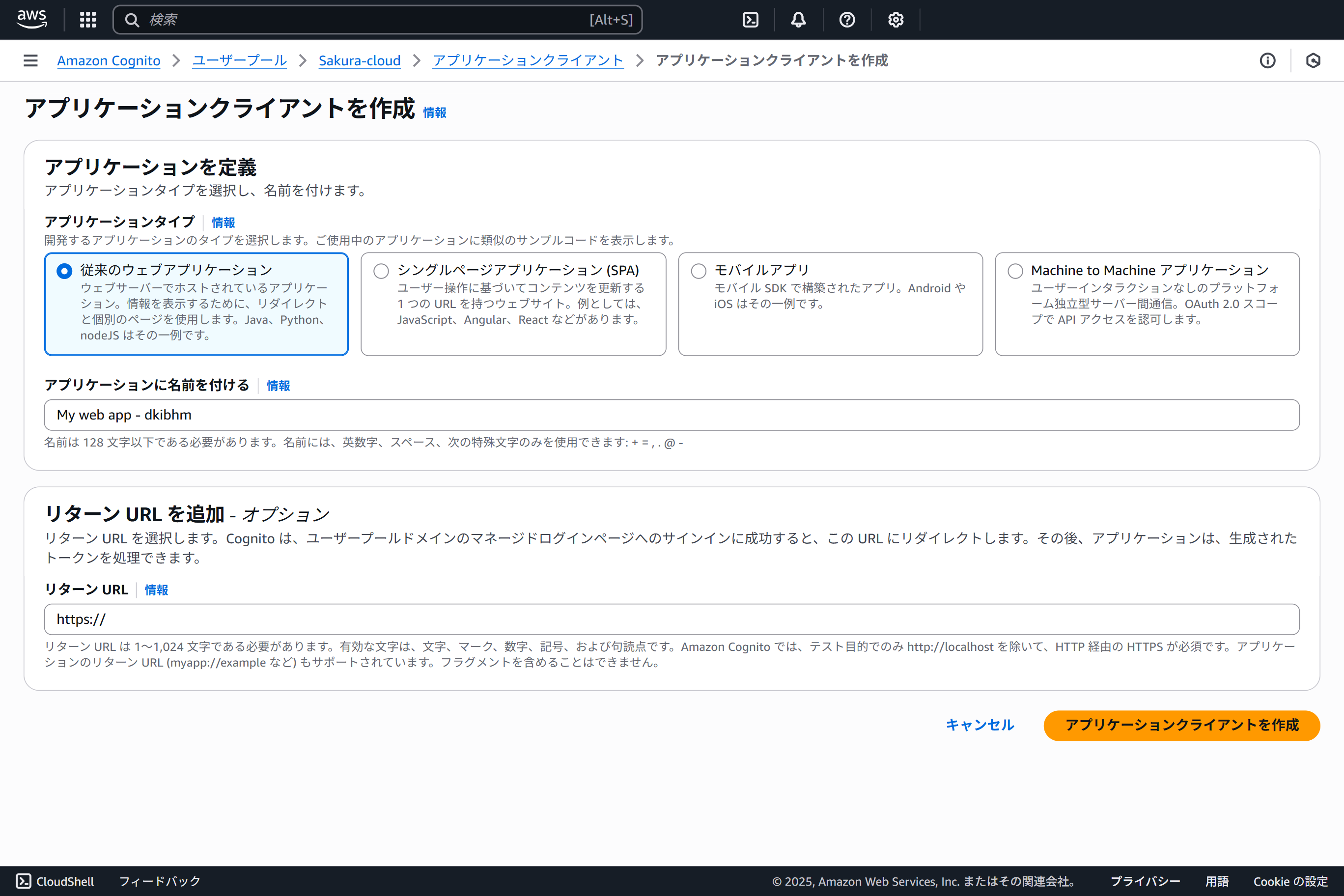Open the AWS home logo
Viewport: 1344px width, 896px height.
point(32,20)
